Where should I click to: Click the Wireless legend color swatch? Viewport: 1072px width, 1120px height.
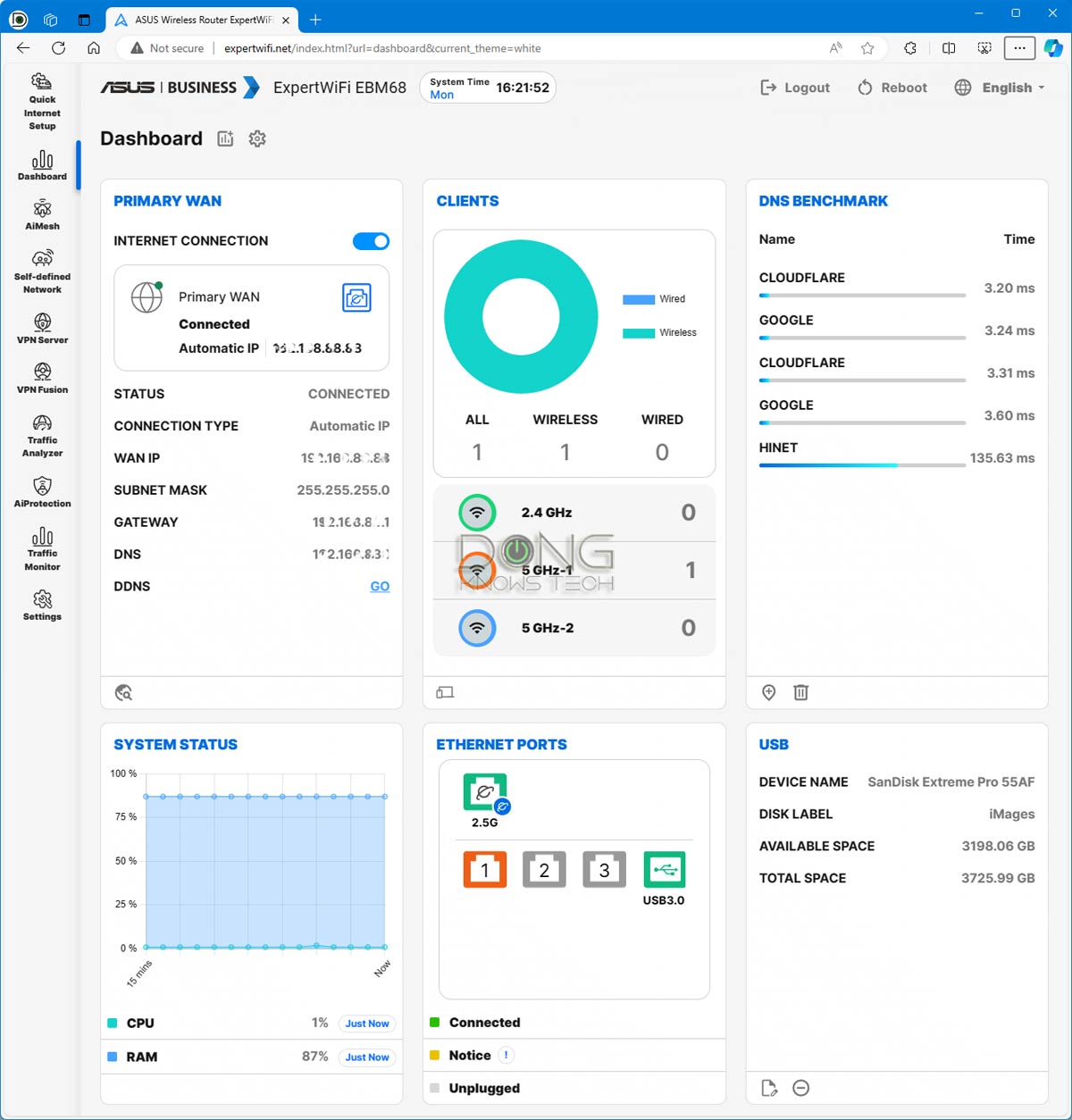[639, 333]
